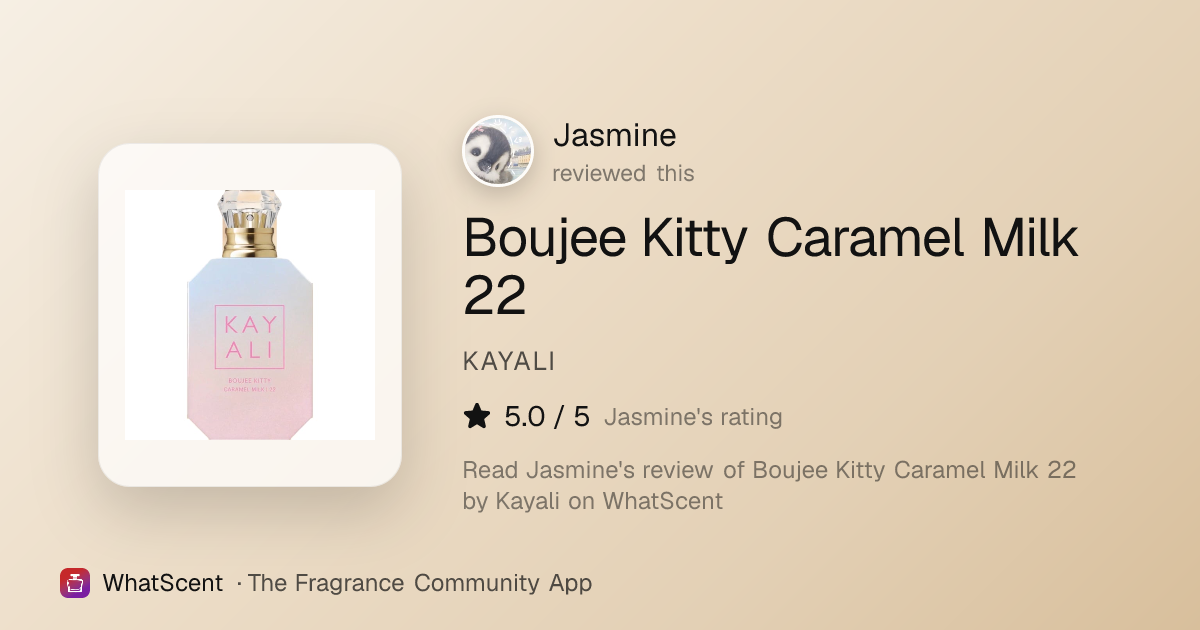The height and width of the screenshot is (630, 1200).
Task: Click the pink KAYALI square logo on bottle
Action: coord(250,336)
